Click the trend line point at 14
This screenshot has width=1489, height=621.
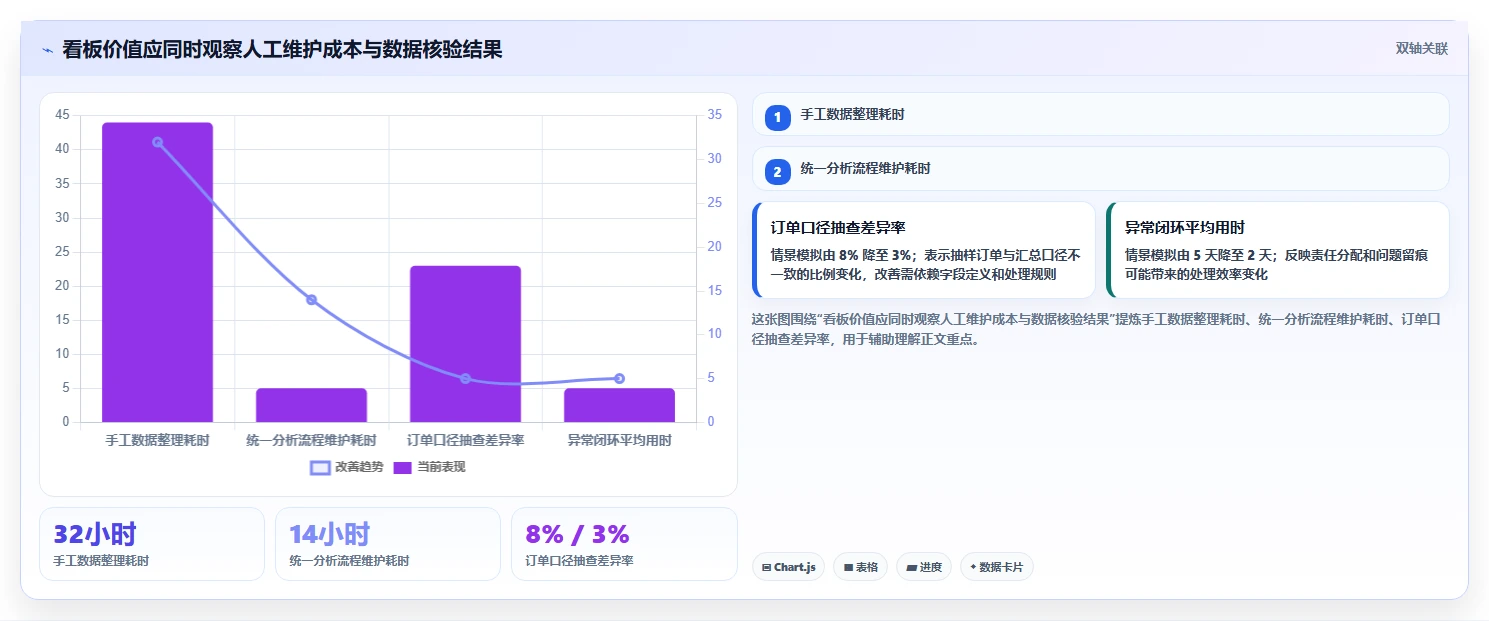coord(311,300)
